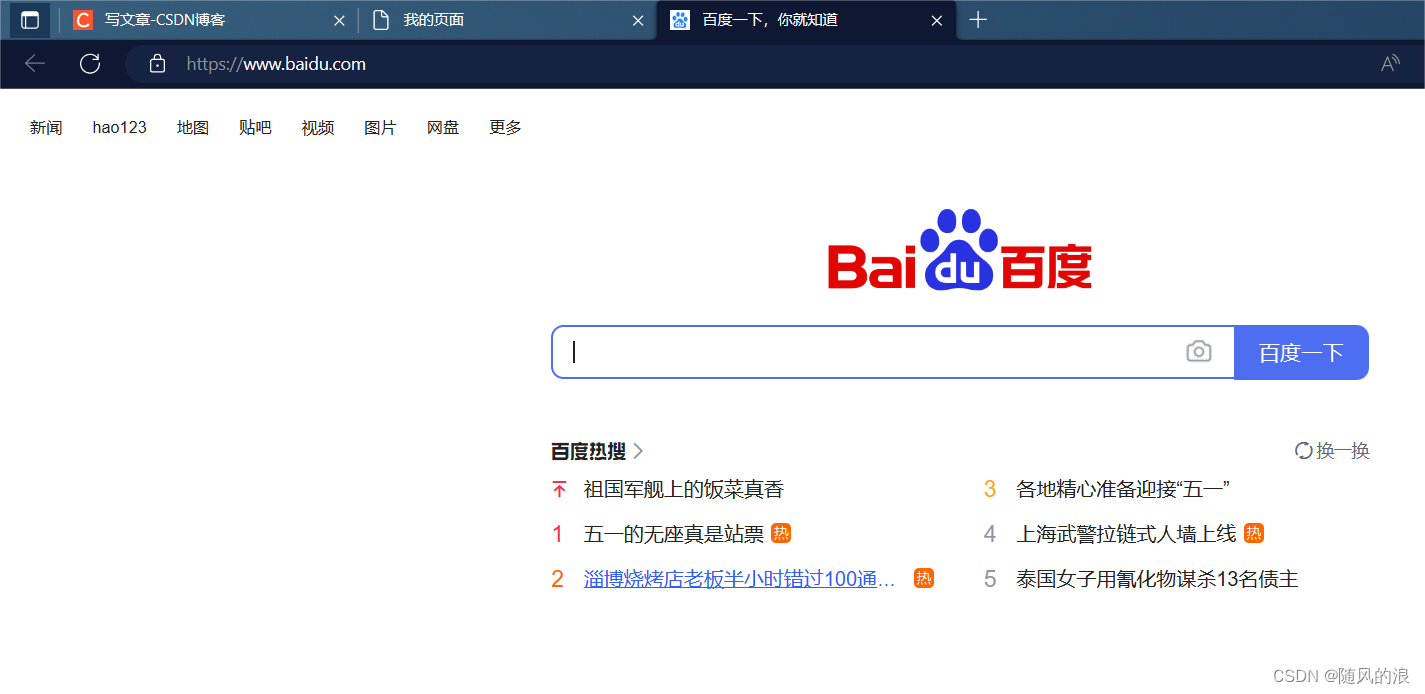This screenshot has height=694, width=1425.
Task: Click the pinned-top arrow icon before 祖国军舰
Action: tap(559, 489)
